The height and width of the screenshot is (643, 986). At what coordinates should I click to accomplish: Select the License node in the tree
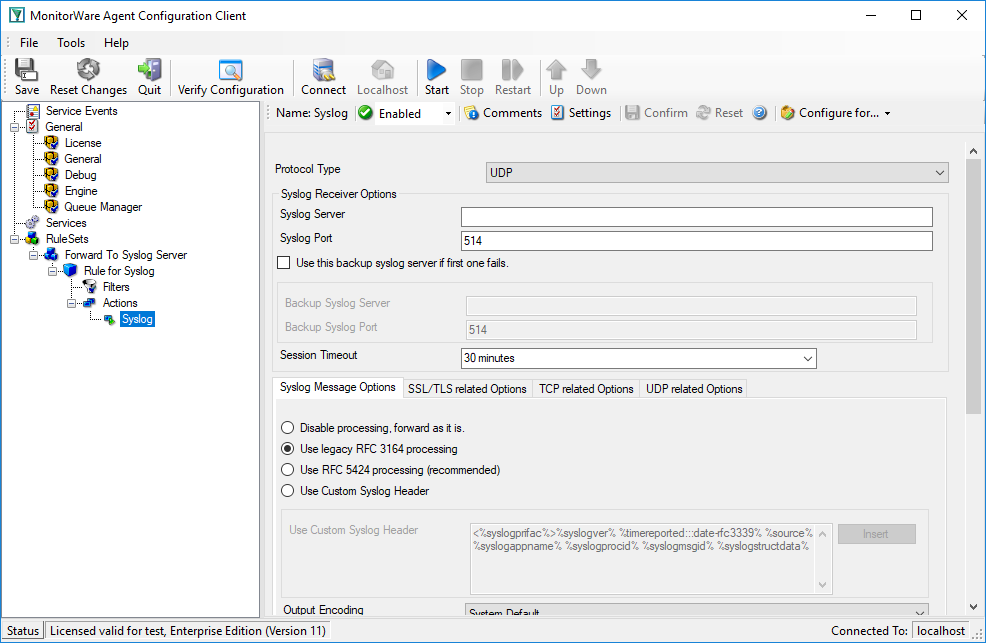(83, 143)
